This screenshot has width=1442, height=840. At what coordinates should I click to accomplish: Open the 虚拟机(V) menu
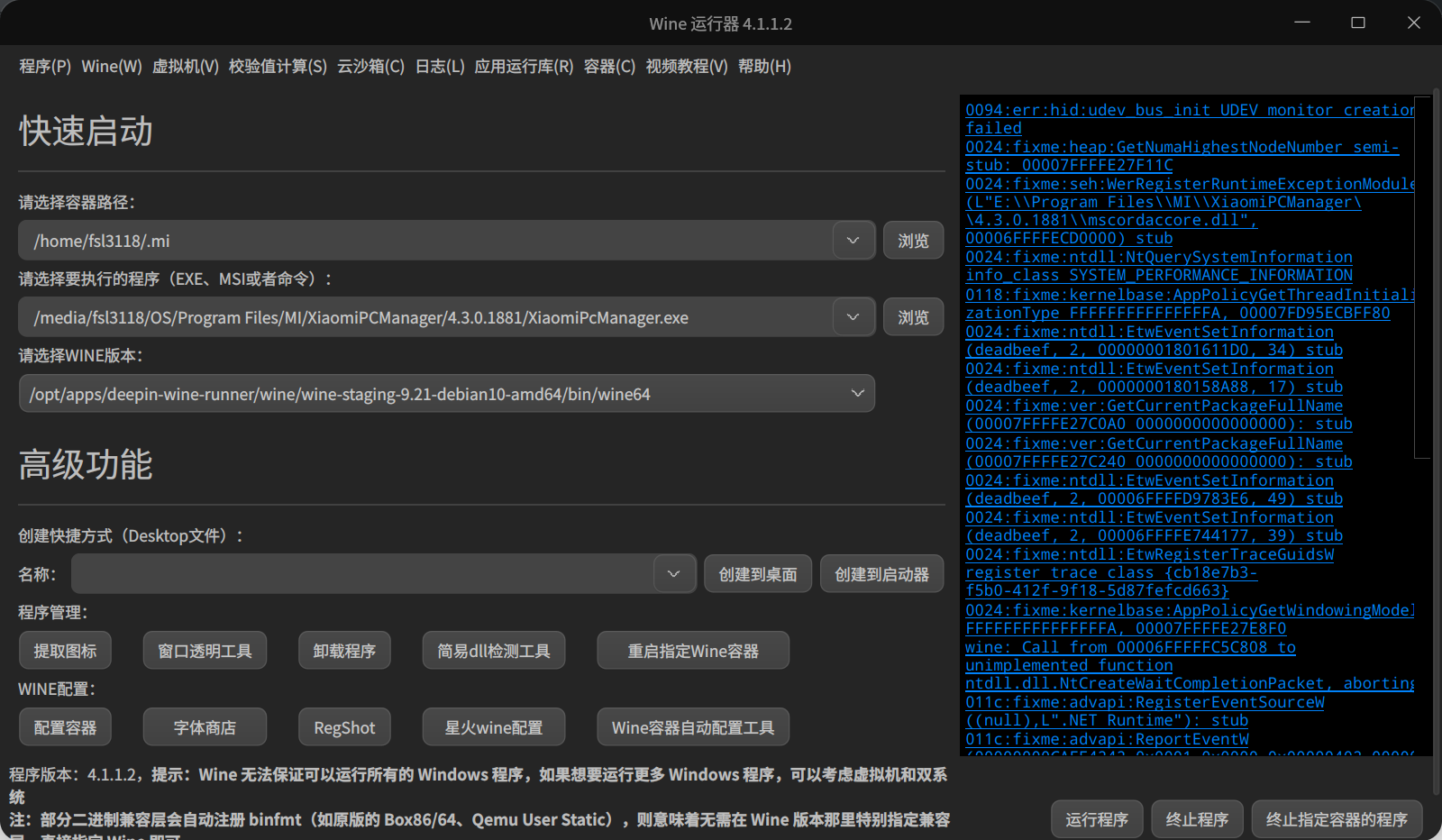(x=186, y=67)
